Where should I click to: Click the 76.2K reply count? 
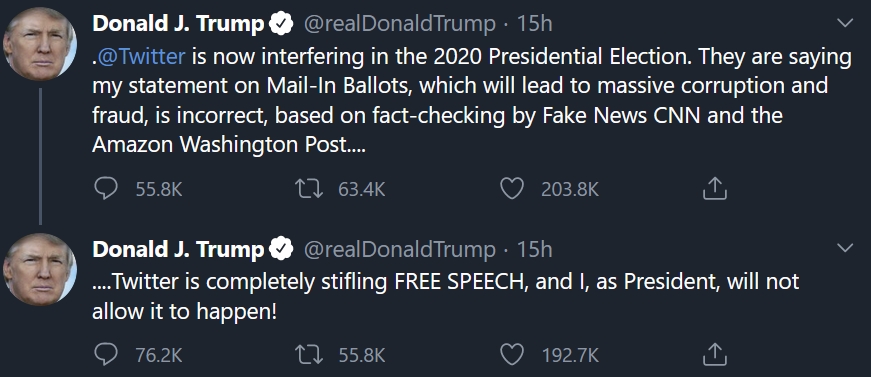click(x=159, y=355)
